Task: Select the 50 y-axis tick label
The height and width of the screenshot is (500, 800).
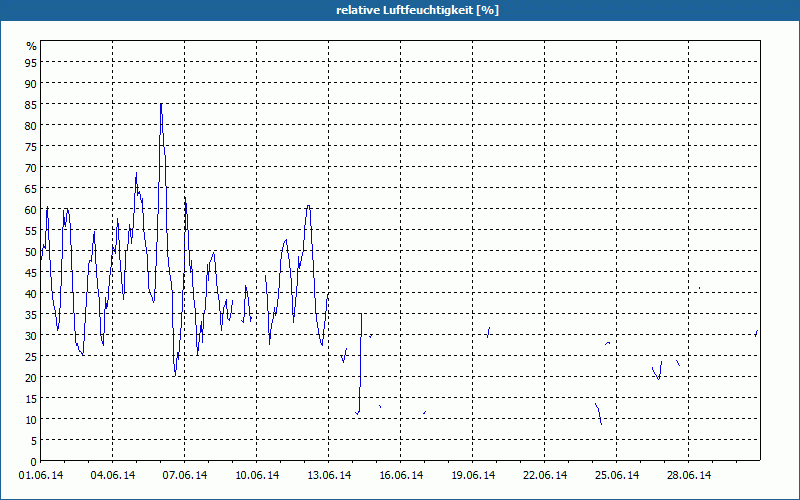Action: pos(30,252)
